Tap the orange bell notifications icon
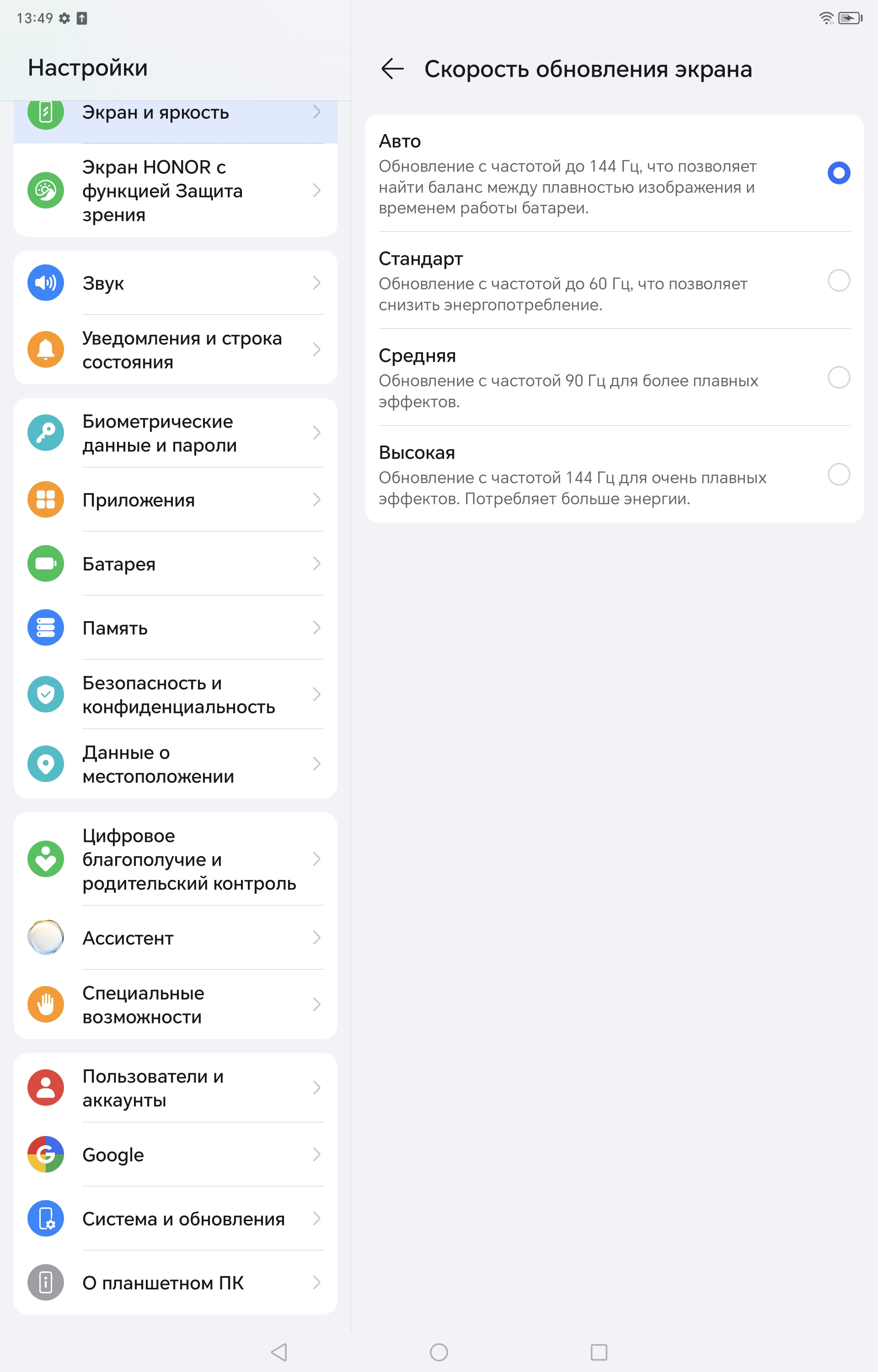Screen dimensions: 878x1372 pyautogui.click(x=46, y=349)
